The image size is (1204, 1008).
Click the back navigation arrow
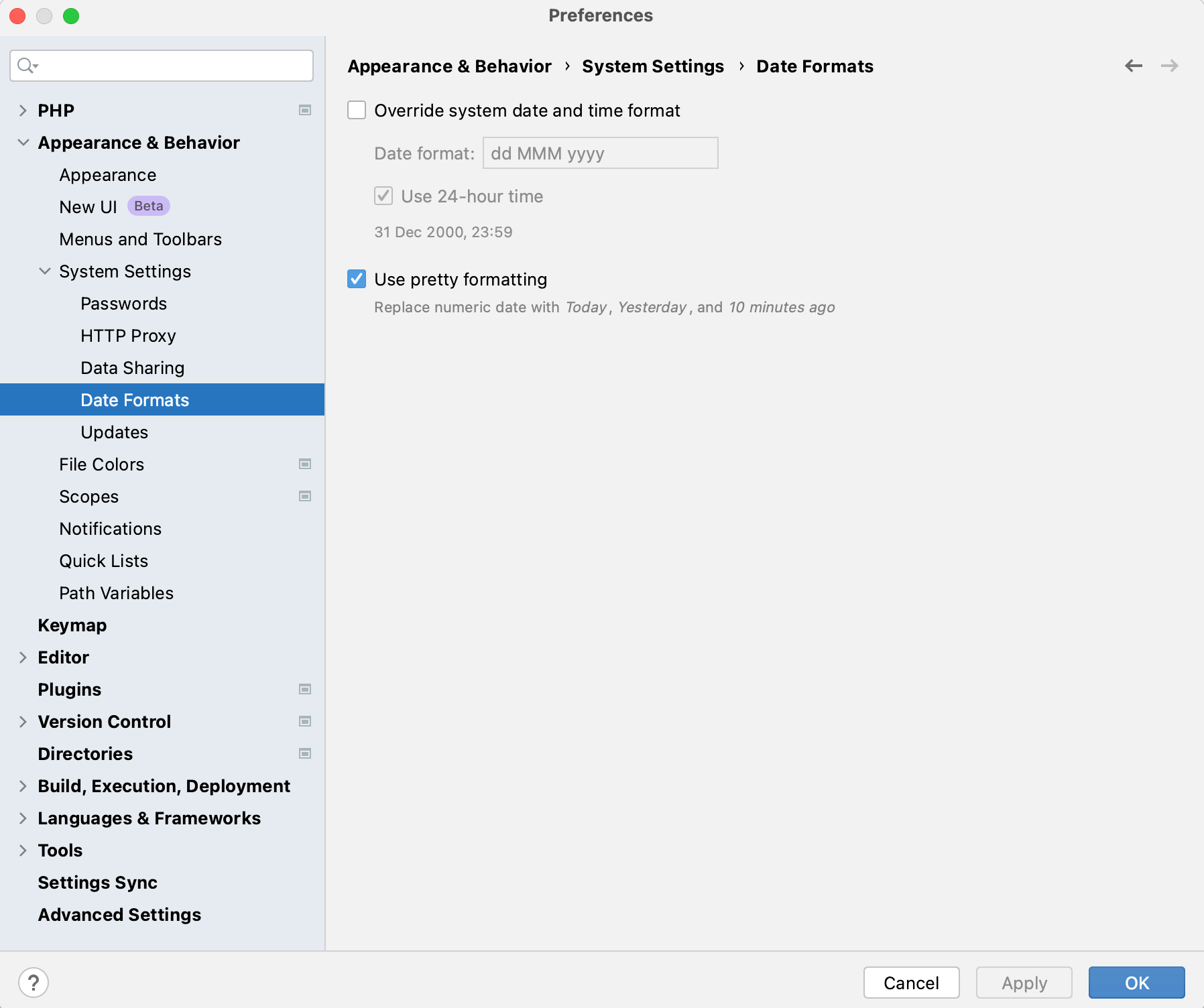click(1133, 66)
